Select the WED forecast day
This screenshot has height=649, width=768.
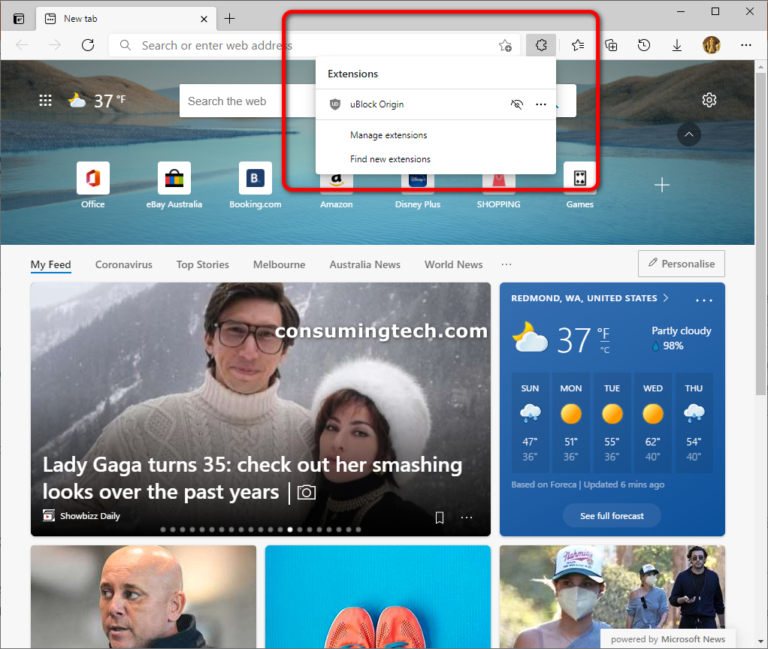click(x=652, y=422)
